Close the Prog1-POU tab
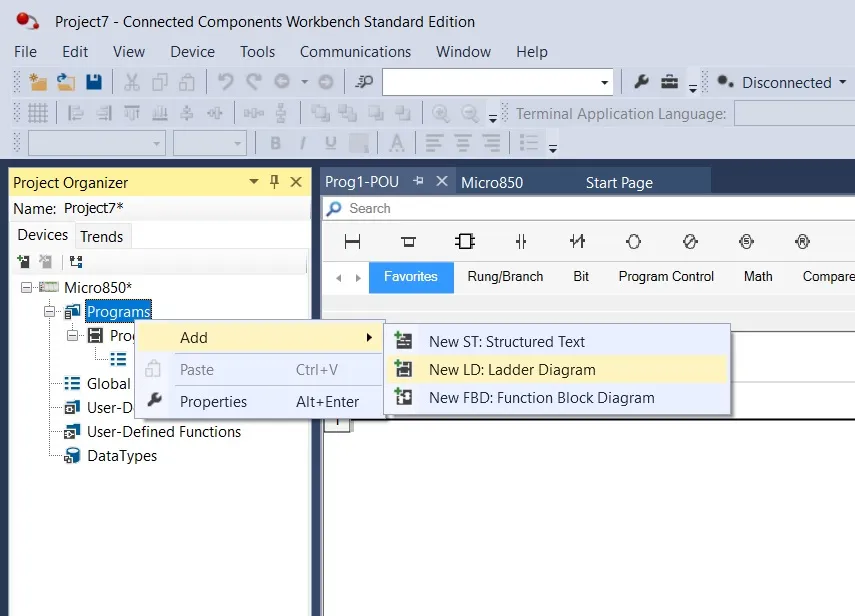The image size is (855, 616). (442, 181)
